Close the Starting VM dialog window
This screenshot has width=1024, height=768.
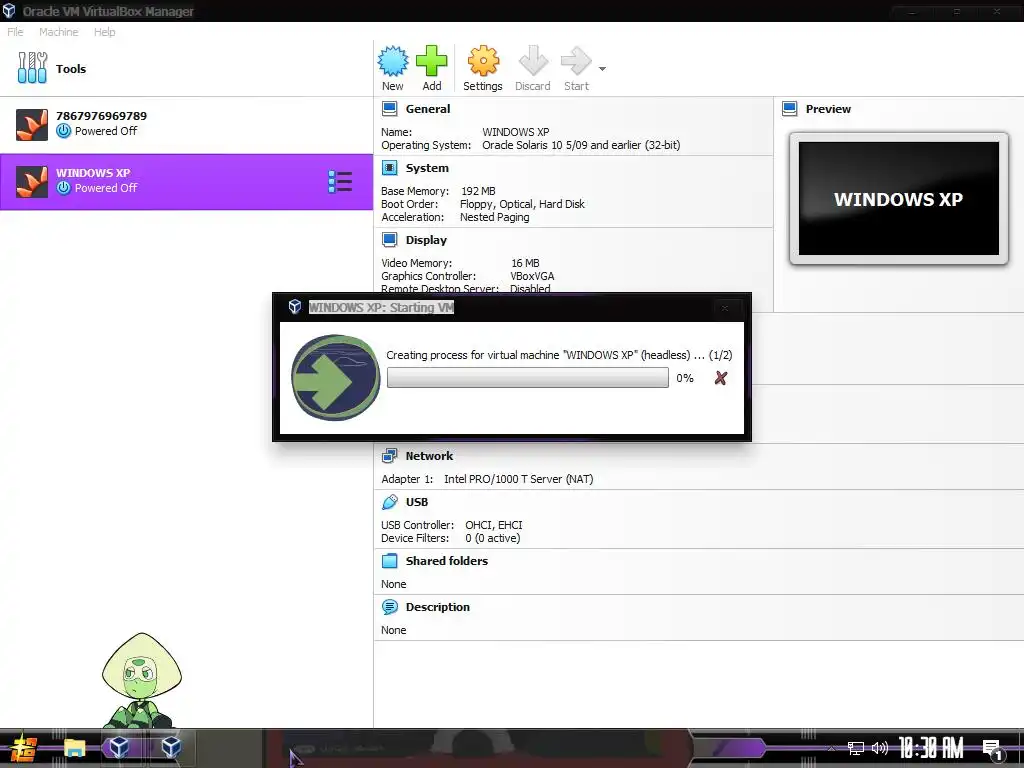point(724,308)
